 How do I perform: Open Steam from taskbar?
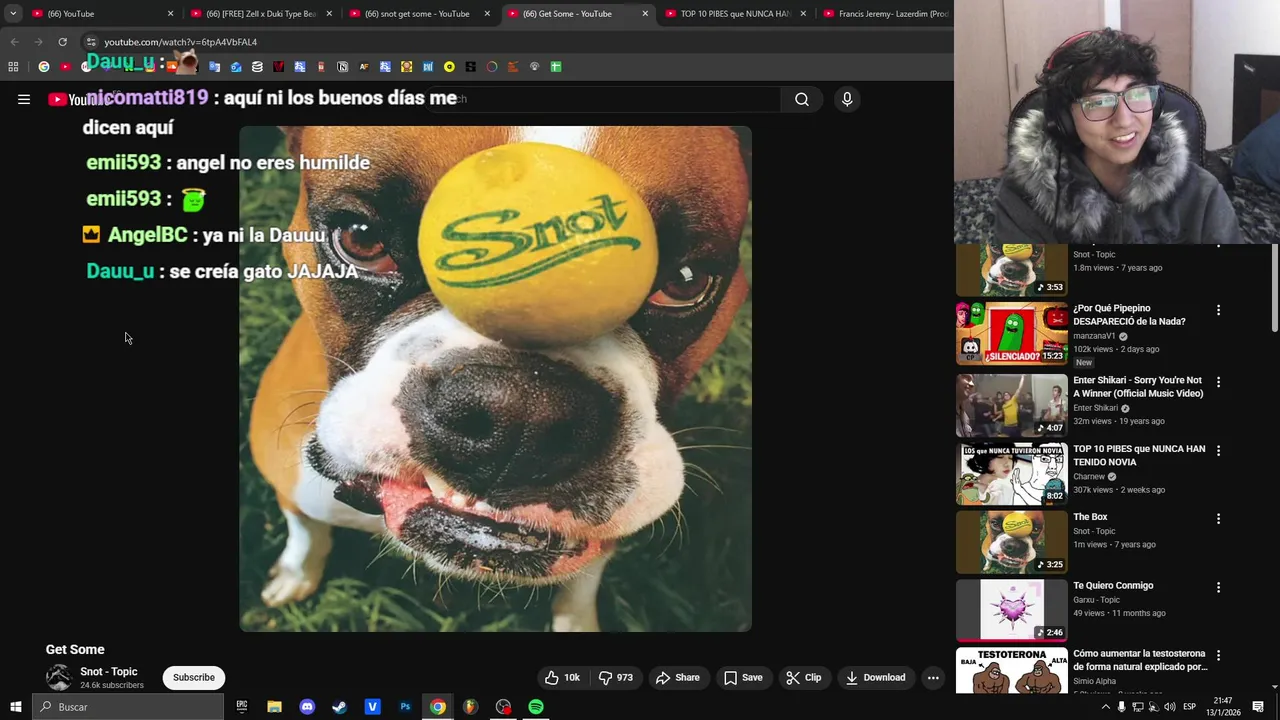tap(339, 707)
